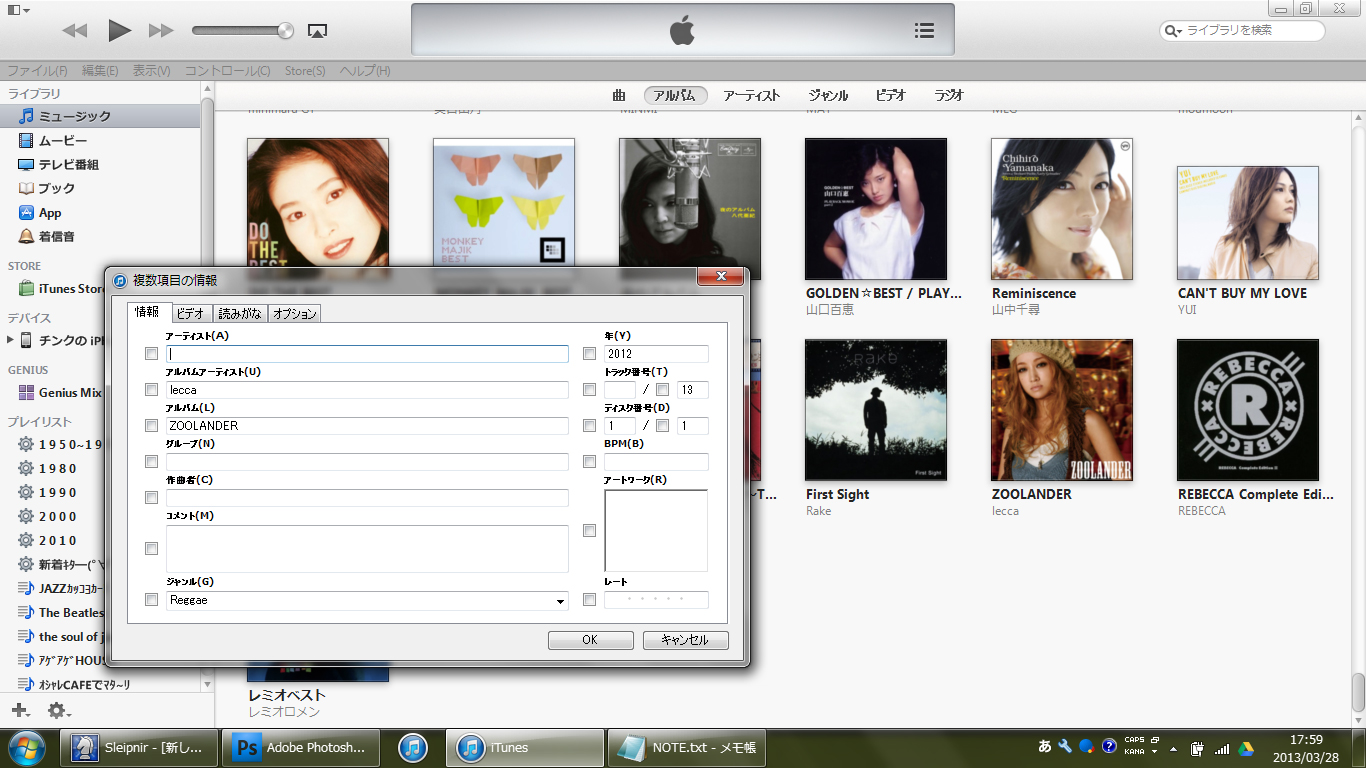This screenshot has width=1366, height=768.
Task: Check the グループ checkbox
Action: point(151,462)
